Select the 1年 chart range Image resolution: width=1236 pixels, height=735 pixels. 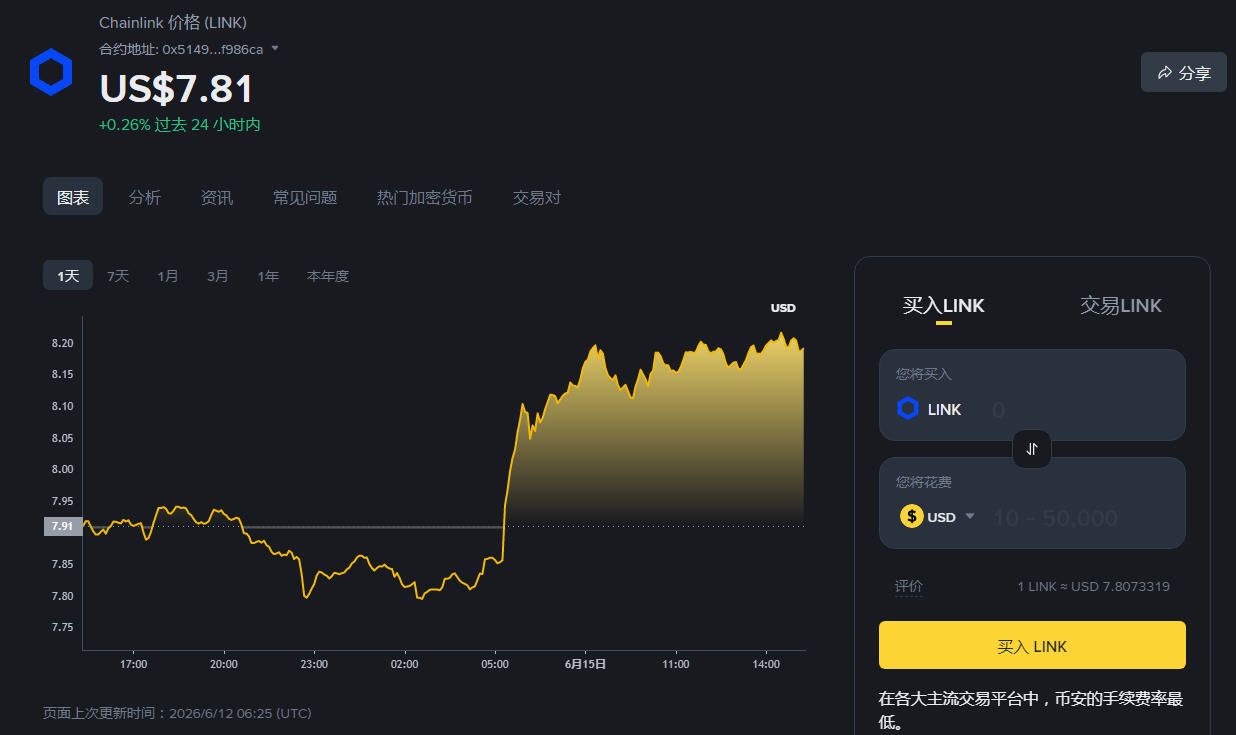tap(268, 275)
